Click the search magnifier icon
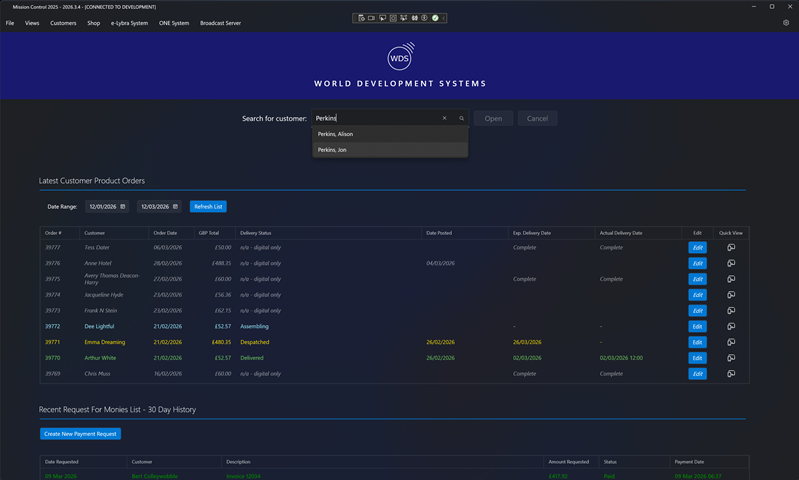 [461, 118]
